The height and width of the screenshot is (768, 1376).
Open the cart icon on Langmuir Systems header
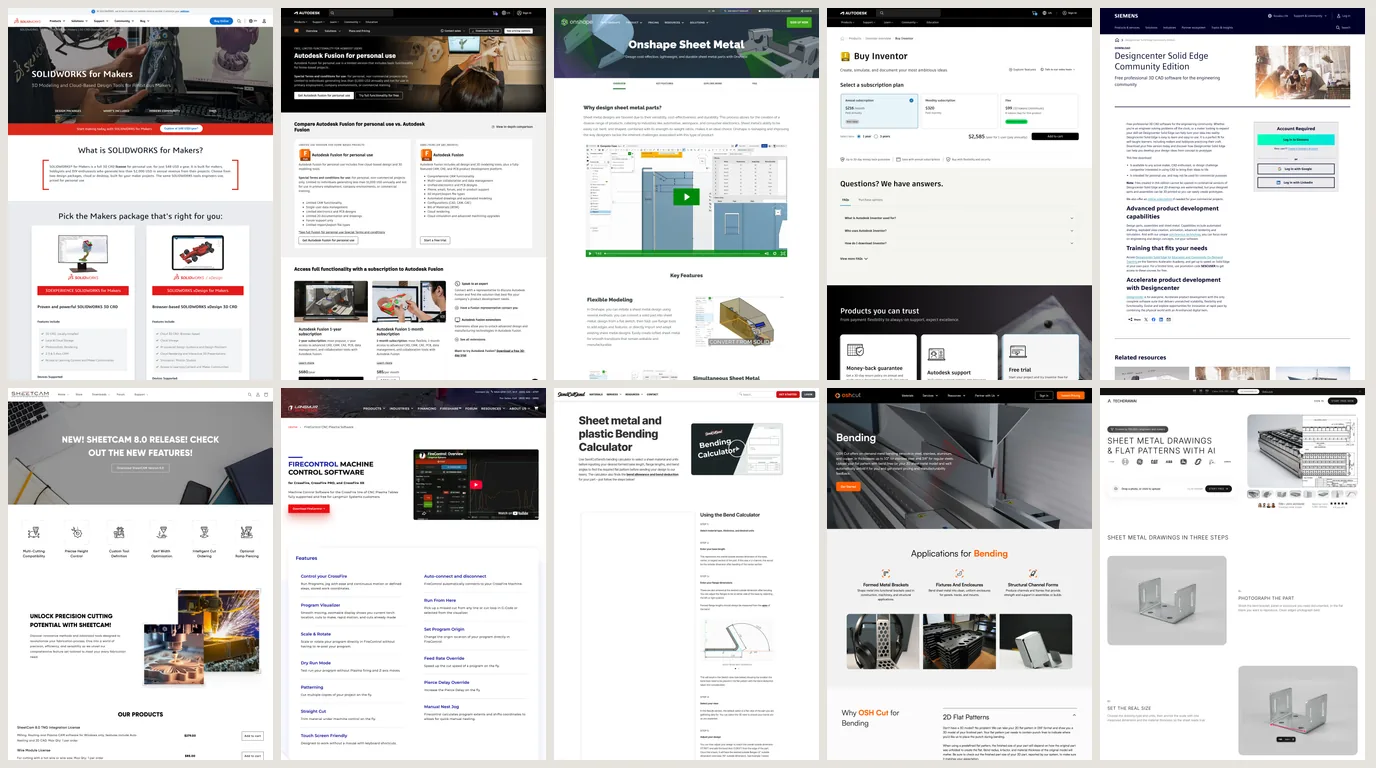536,408
